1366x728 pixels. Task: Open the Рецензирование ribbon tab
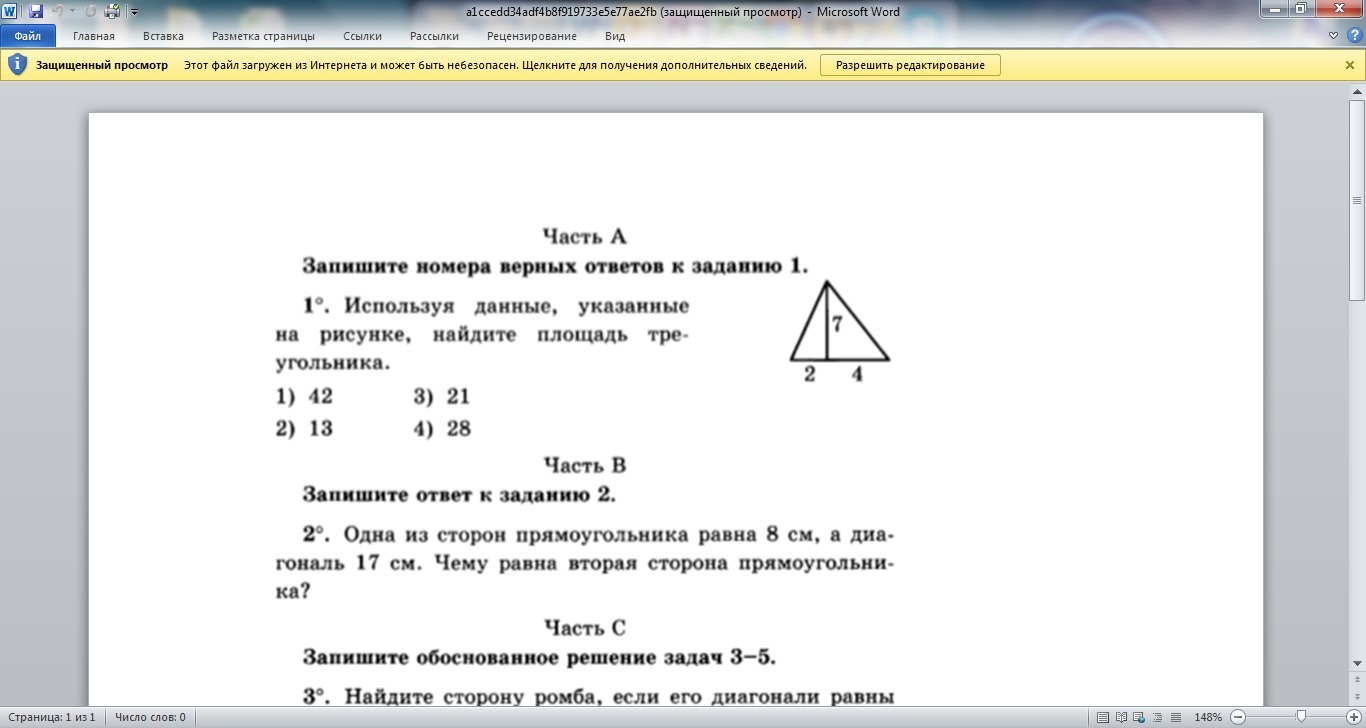(532, 36)
